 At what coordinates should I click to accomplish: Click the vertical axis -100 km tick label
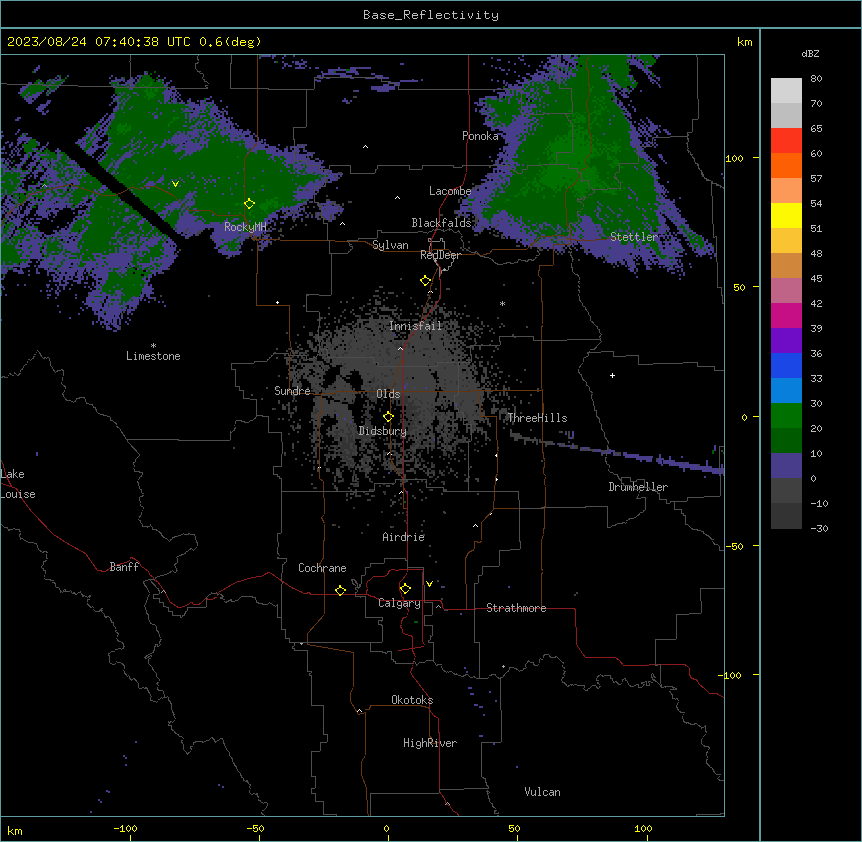pos(732,675)
